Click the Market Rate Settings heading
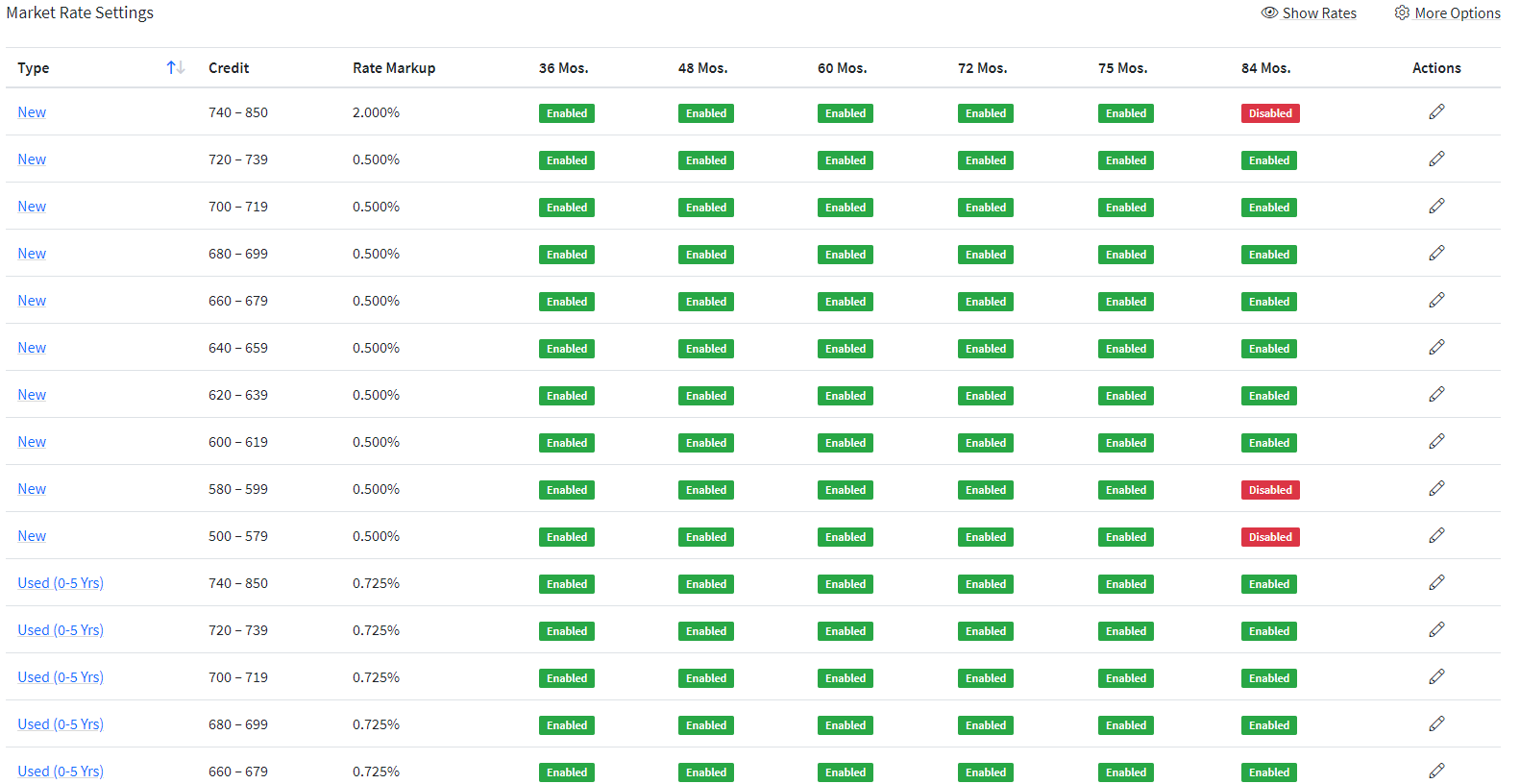This screenshot has width=1520, height=784. pos(80,13)
